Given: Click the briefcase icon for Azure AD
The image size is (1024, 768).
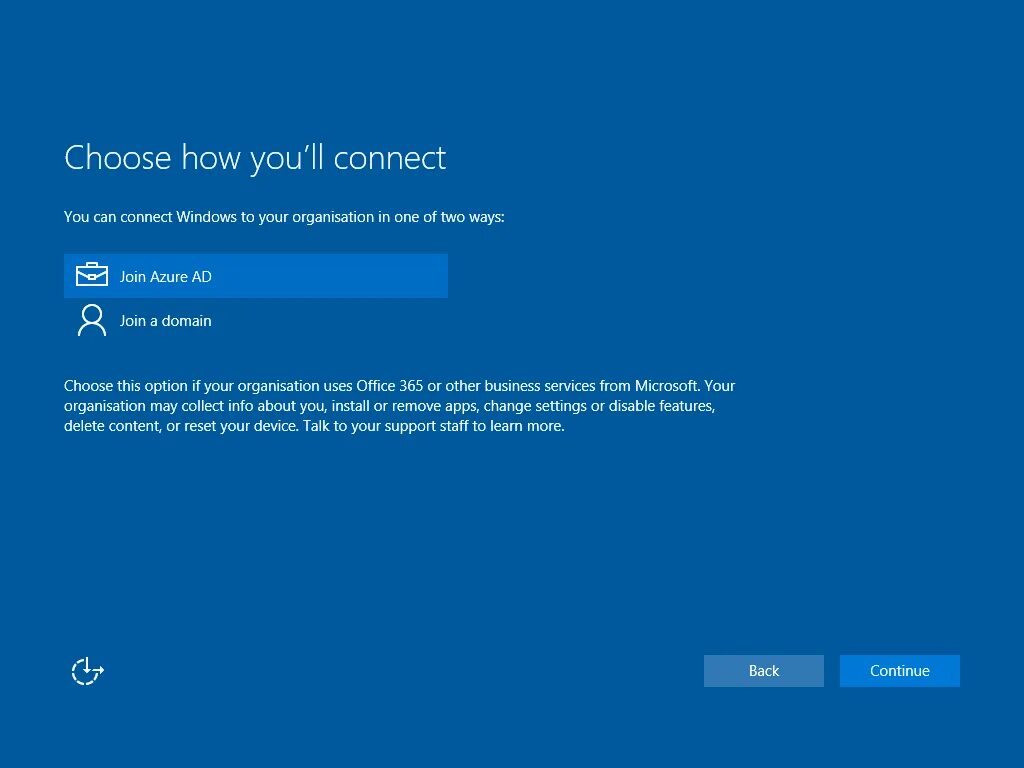Looking at the screenshot, I should point(91,275).
